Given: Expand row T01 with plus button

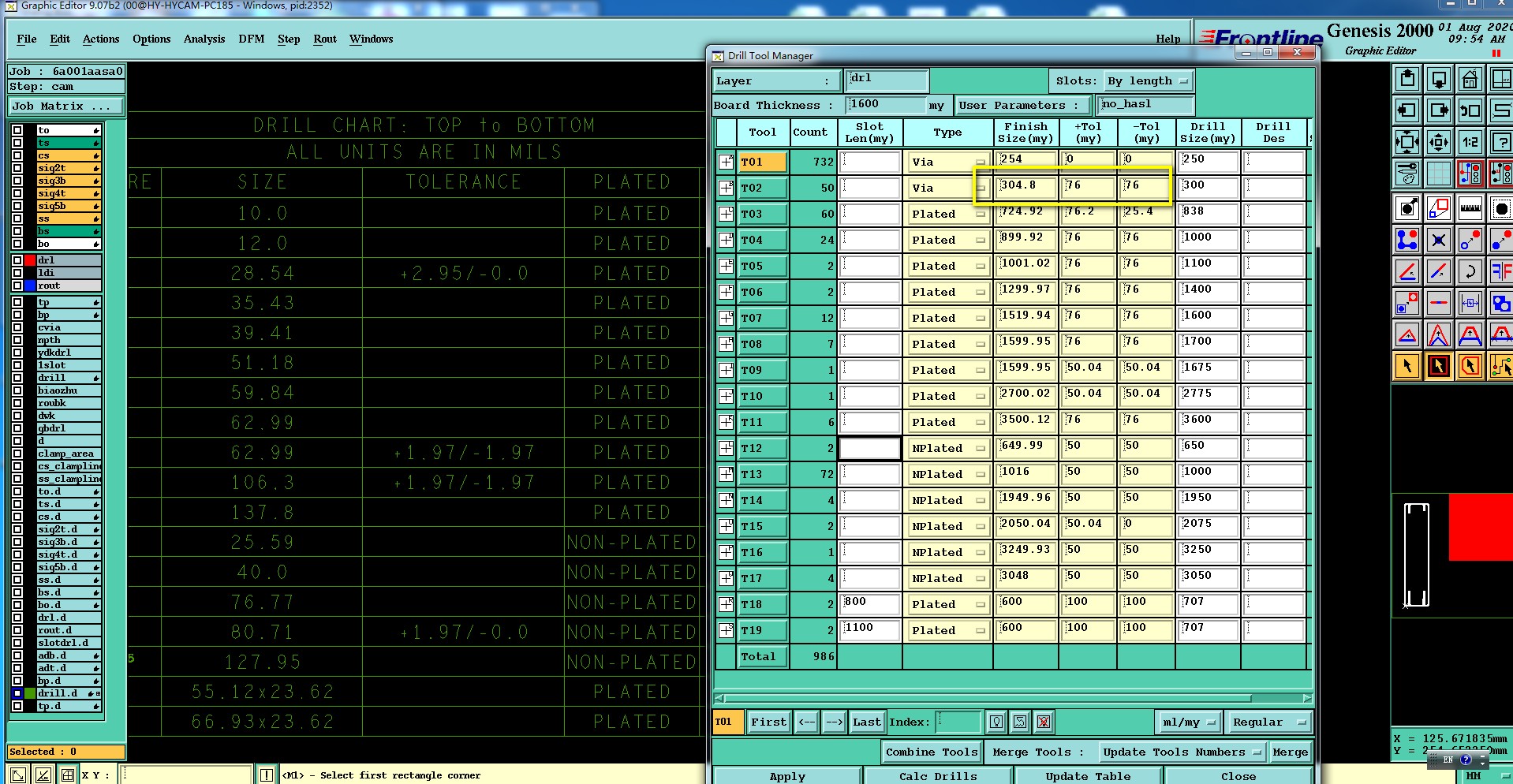Looking at the screenshot, I should coord(726,162).
